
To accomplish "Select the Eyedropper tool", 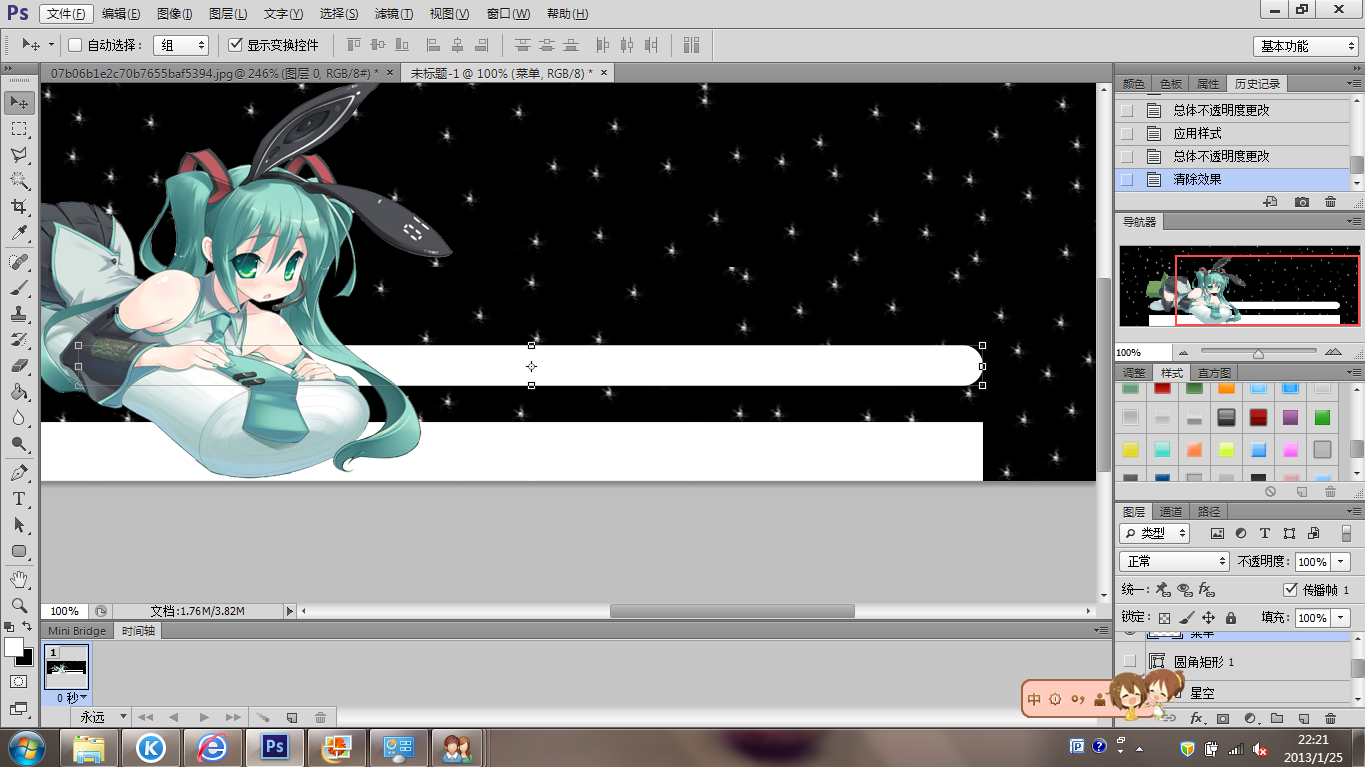I will pos(19,233).
